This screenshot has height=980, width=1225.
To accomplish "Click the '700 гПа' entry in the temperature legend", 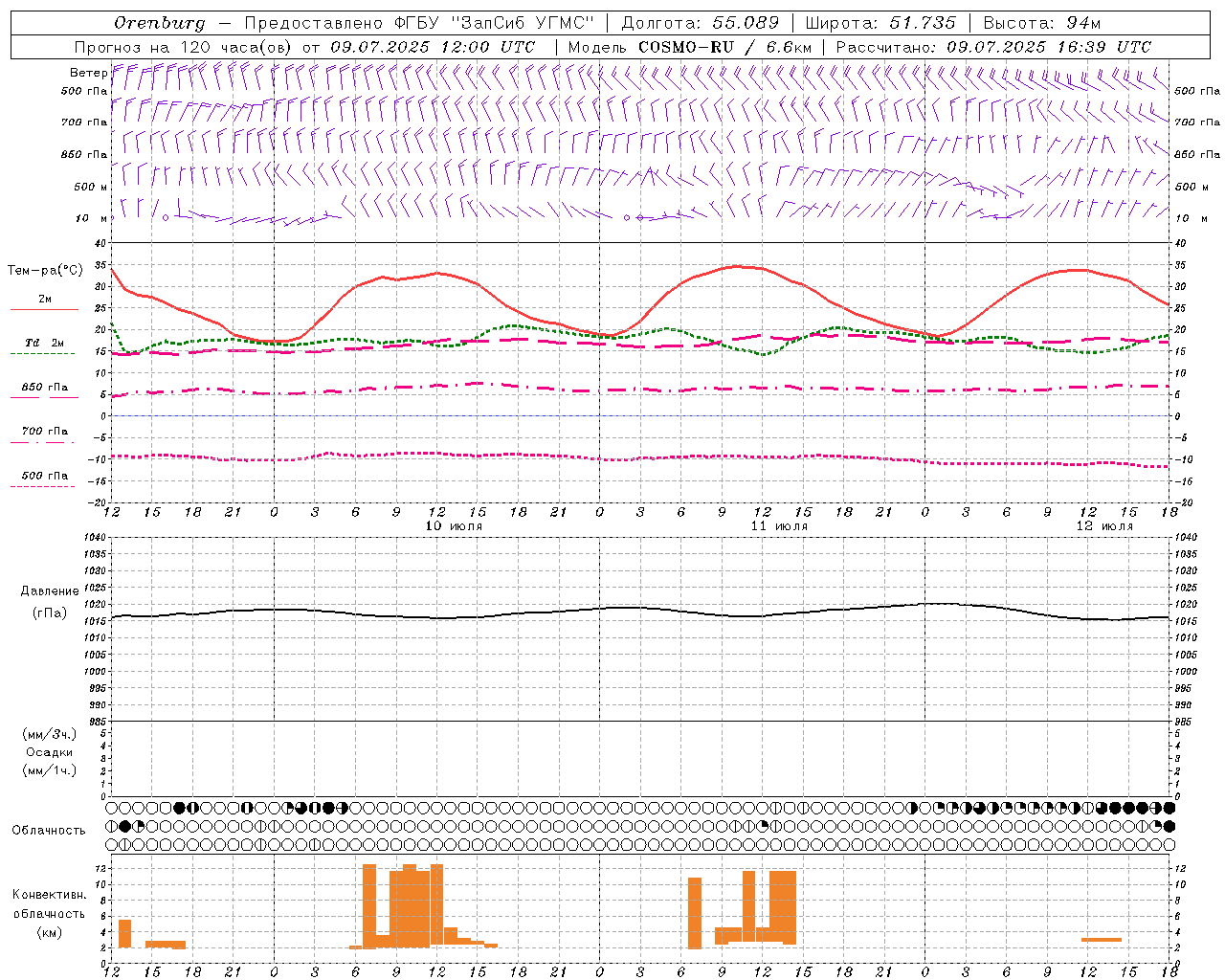I will 44,432.
